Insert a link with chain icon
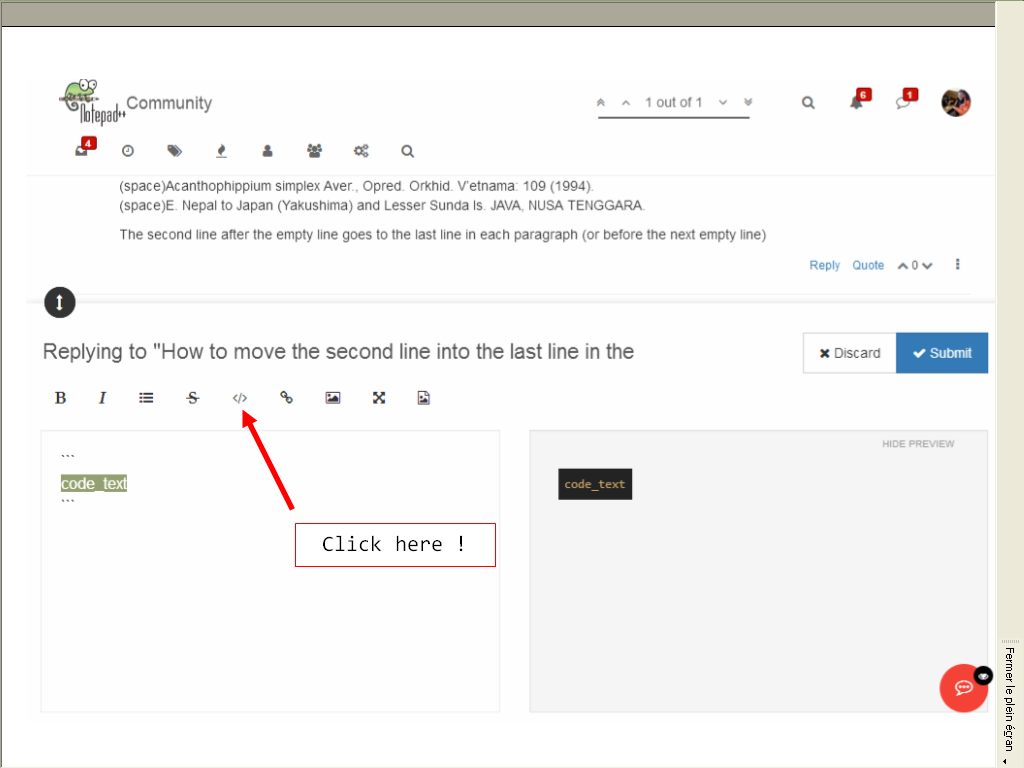Viewport: 1024px width, 768px height. 286,398
